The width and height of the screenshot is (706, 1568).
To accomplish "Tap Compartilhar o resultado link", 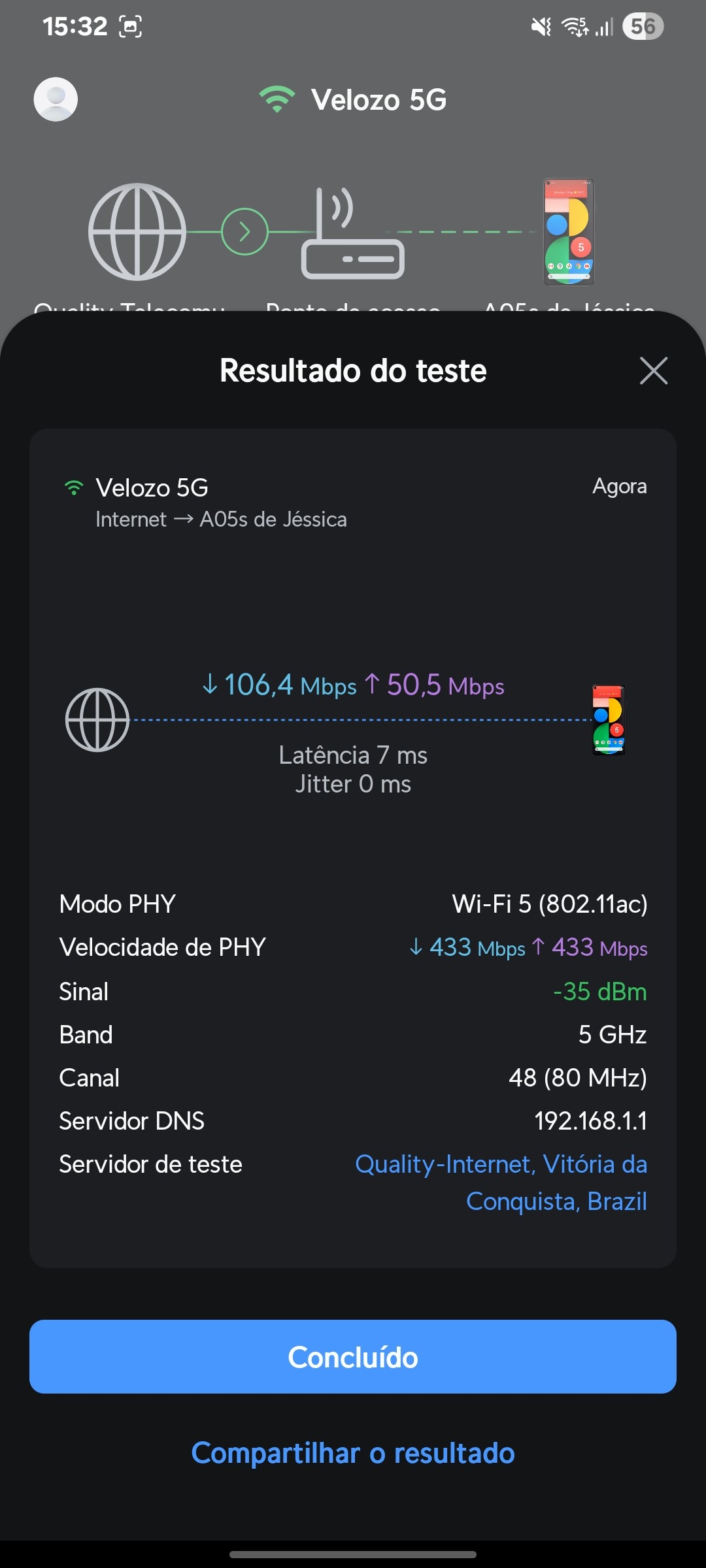I will tap(353, 1453).
